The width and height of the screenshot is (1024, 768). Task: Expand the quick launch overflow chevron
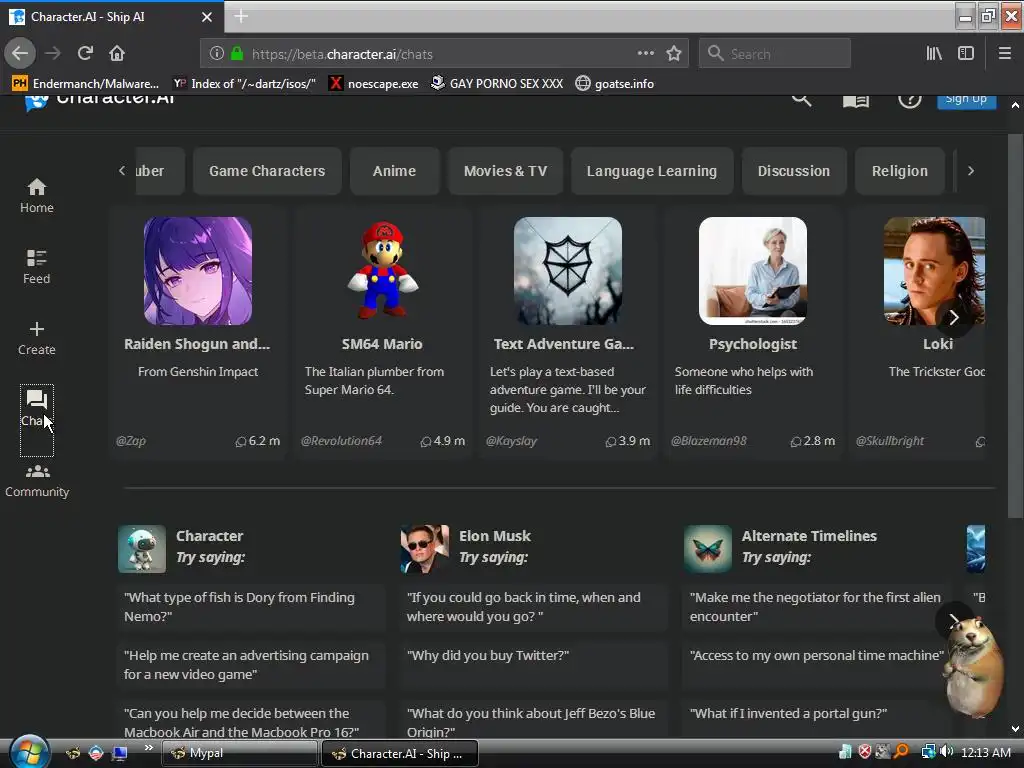[148, 747]
